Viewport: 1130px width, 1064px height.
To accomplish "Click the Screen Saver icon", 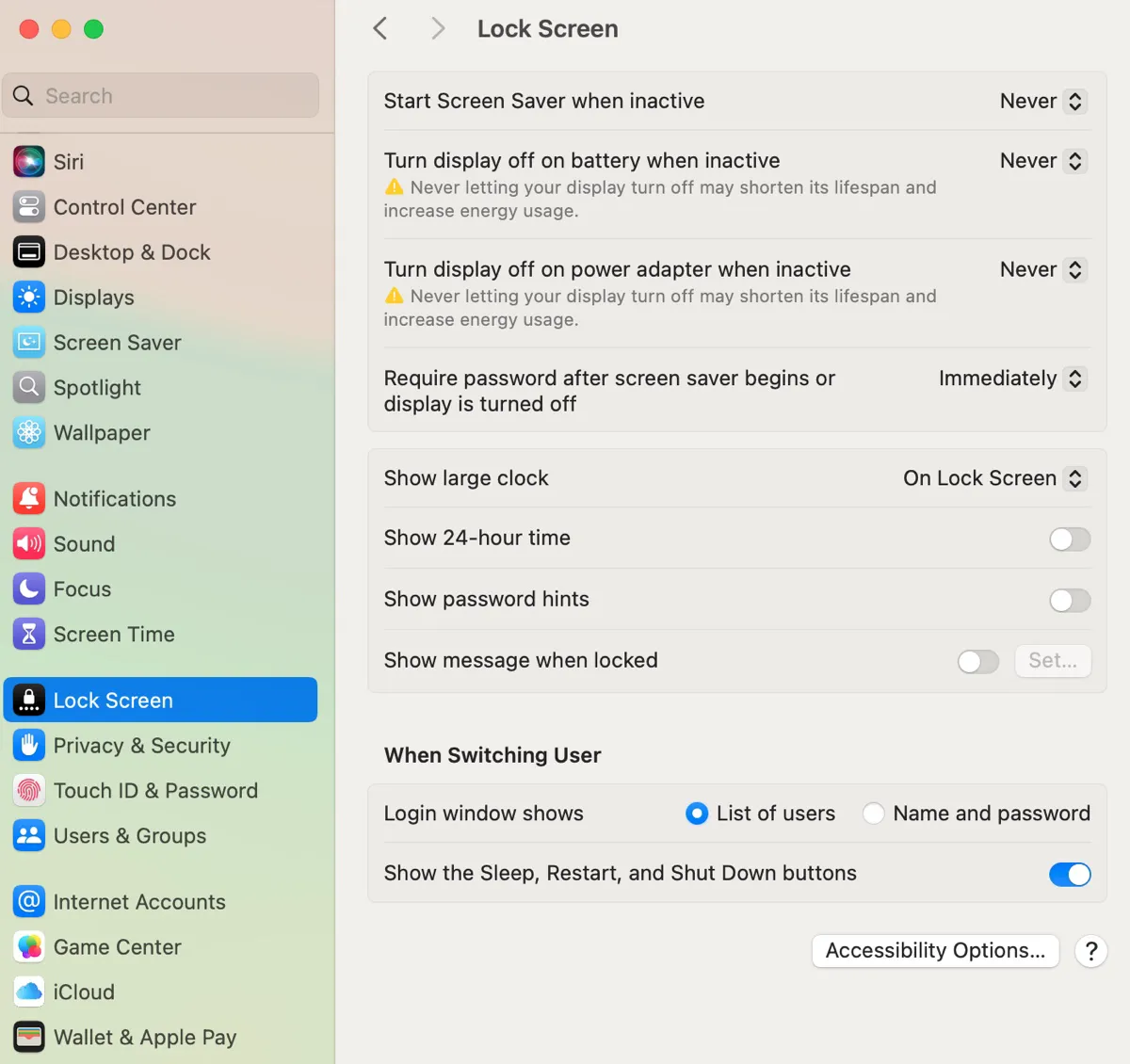I will pos(29,343).
